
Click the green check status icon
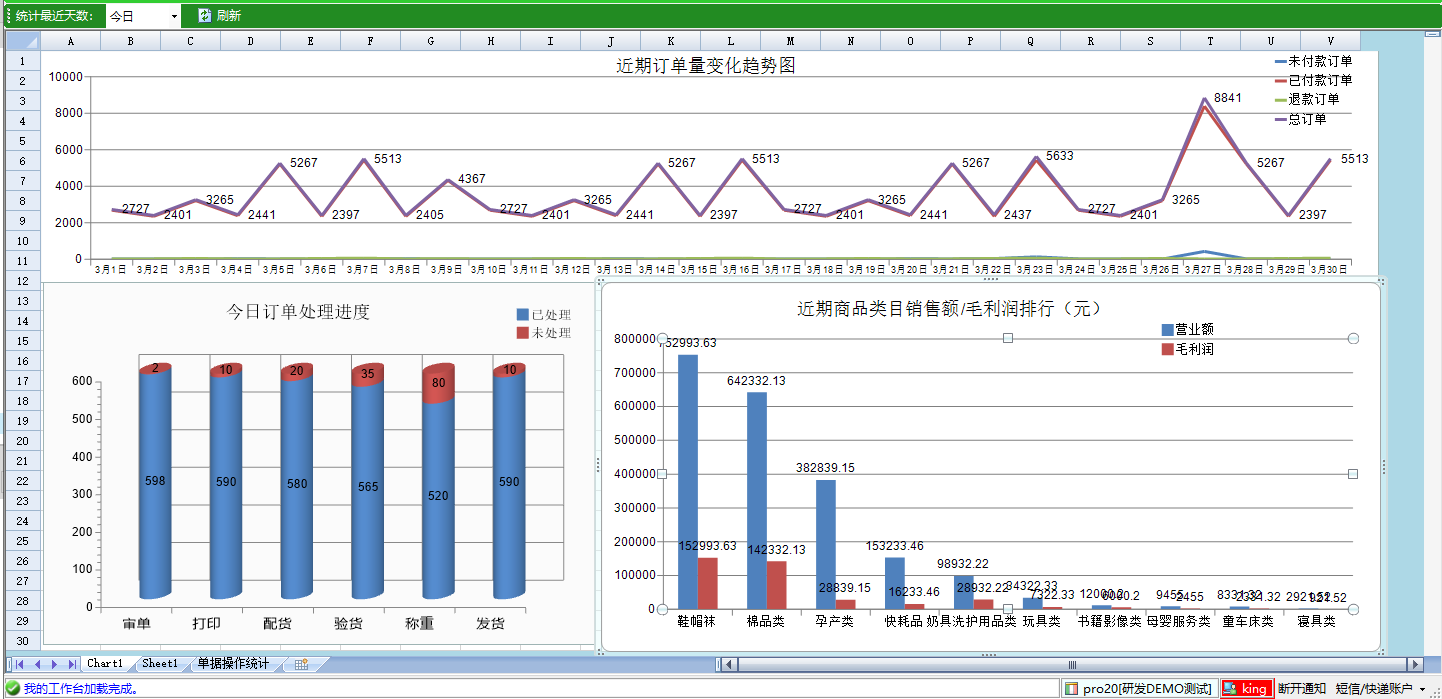pos(12,688)
